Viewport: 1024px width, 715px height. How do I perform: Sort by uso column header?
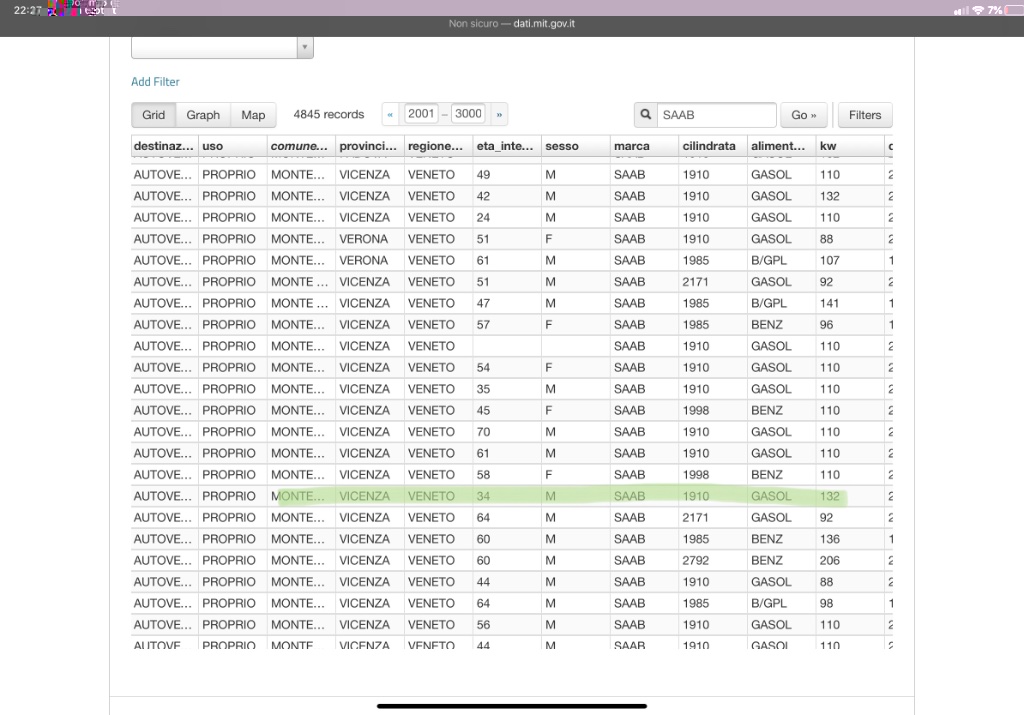[x=232, y=146]
